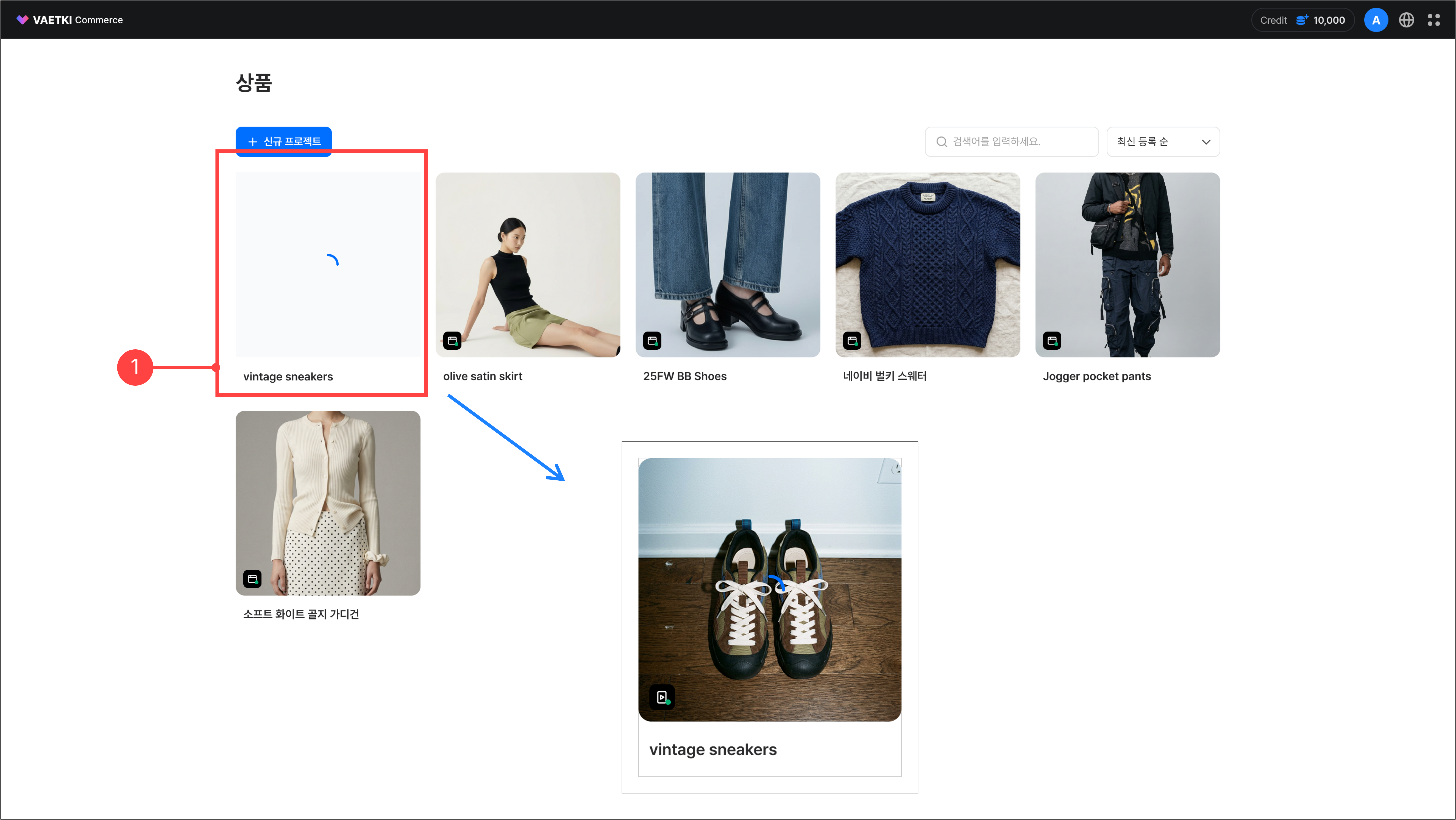
Task: Click the credit coins icon
Action: [1302, 20]
